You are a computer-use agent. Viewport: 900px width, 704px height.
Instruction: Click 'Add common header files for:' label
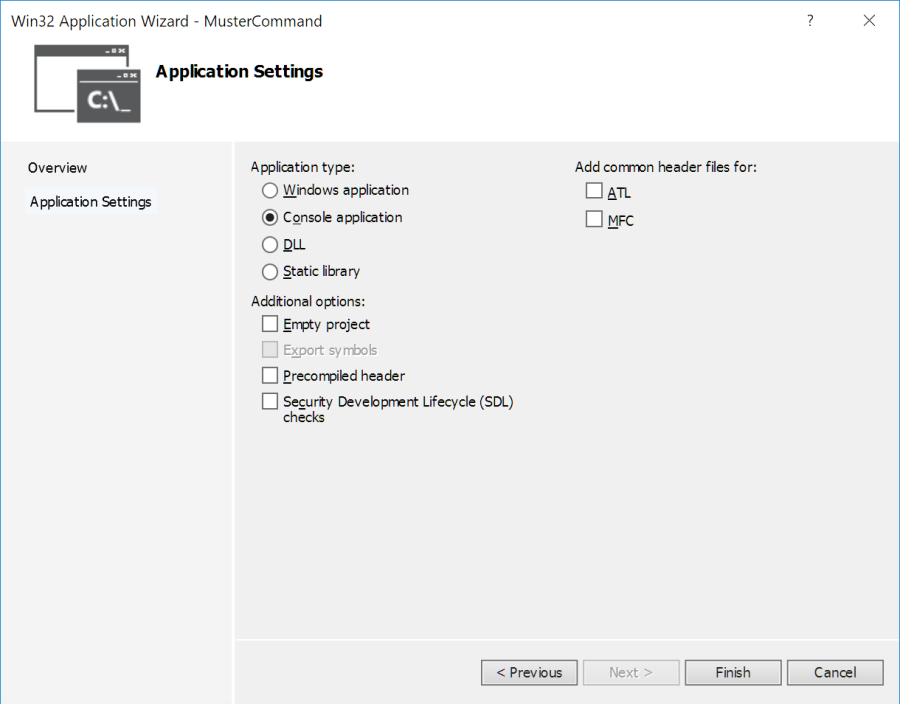click(666, 167)
